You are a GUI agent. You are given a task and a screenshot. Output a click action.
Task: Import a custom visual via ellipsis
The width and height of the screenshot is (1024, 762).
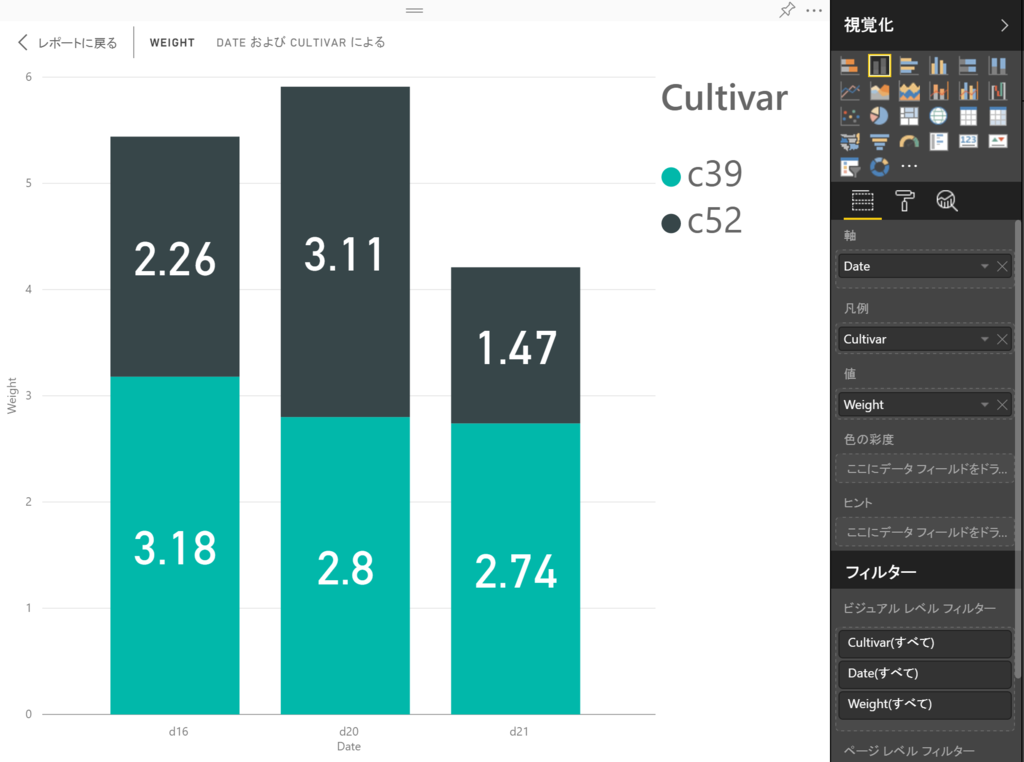[x=908, y=167]
